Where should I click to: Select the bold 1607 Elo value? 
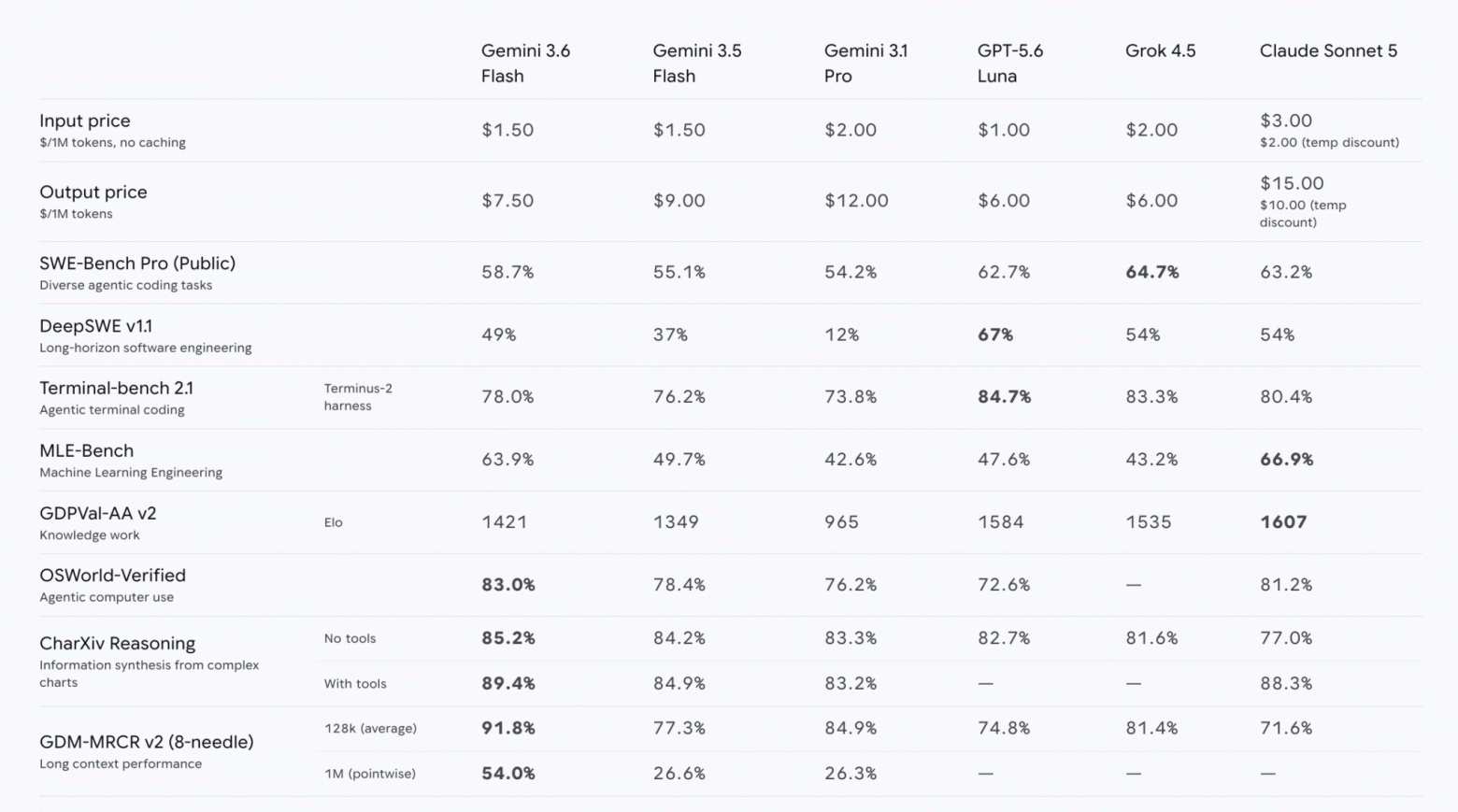click(x=1282, y=521)
